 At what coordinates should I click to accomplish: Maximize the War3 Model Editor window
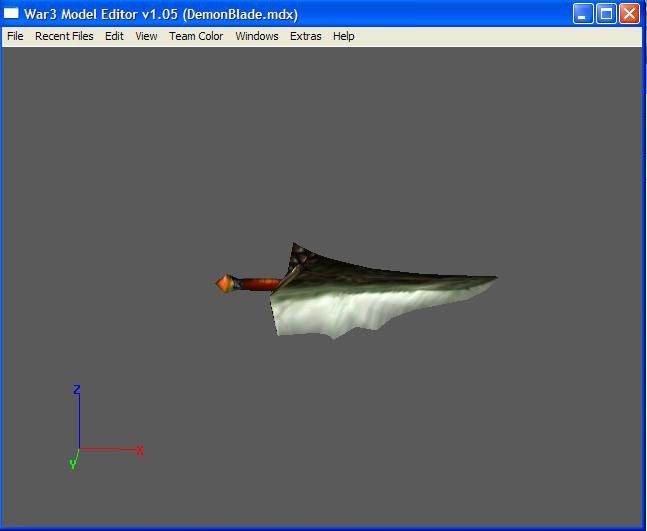tap(606, 14)
